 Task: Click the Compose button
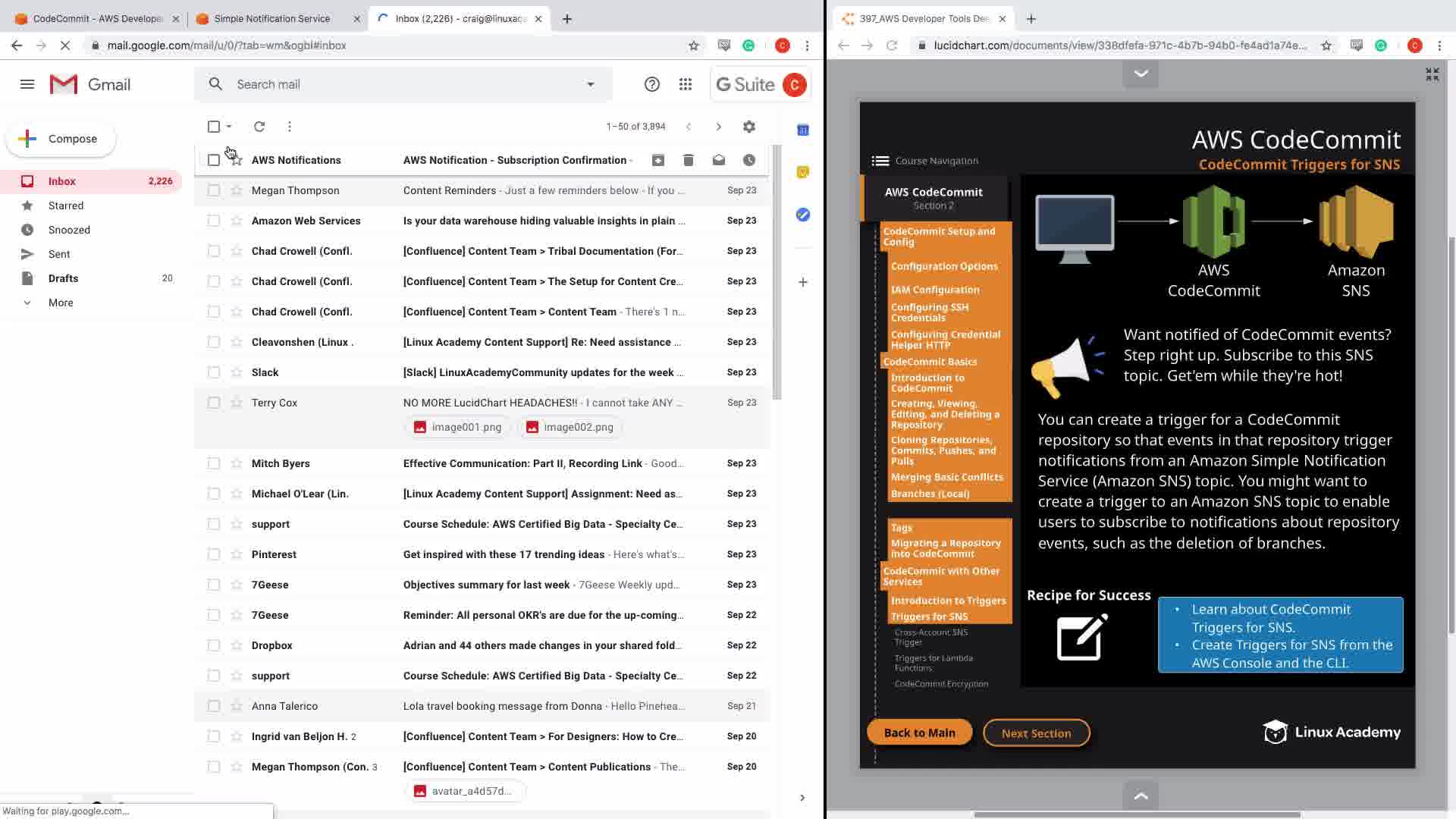click(x=61, y=139)
